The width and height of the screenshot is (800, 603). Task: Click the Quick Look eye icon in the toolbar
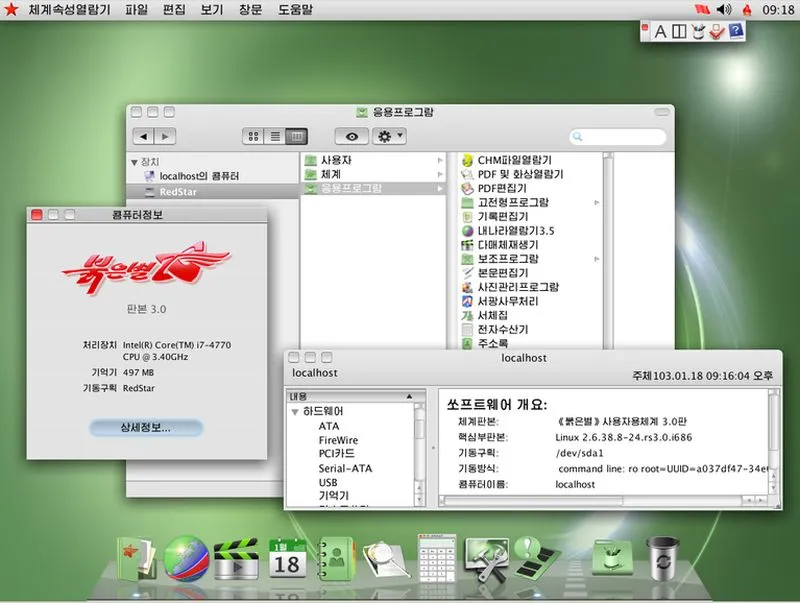pos(354,135)
